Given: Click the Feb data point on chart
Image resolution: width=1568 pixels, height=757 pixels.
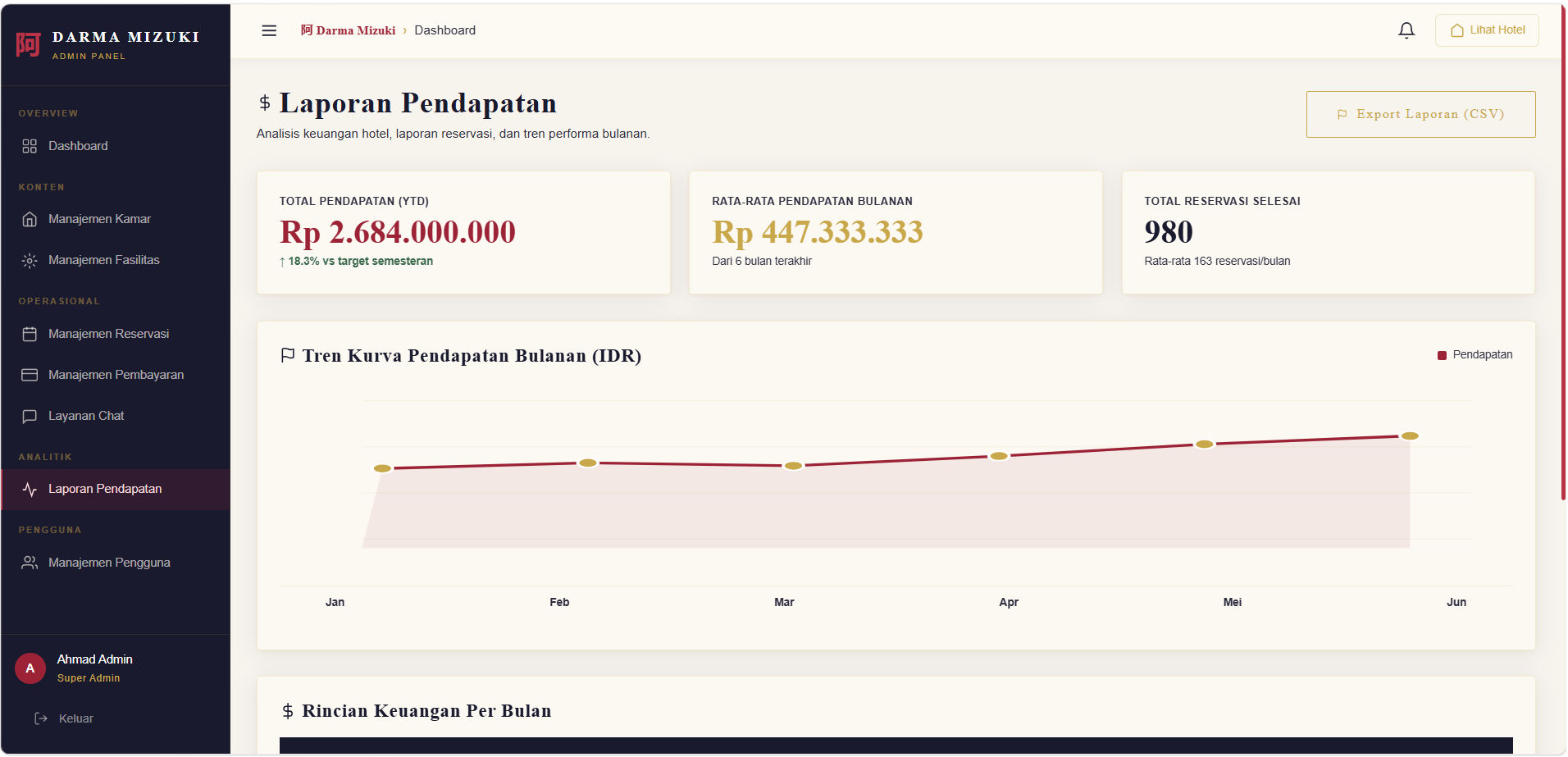Looking at the screenshot, I should (x=588, y=463).
